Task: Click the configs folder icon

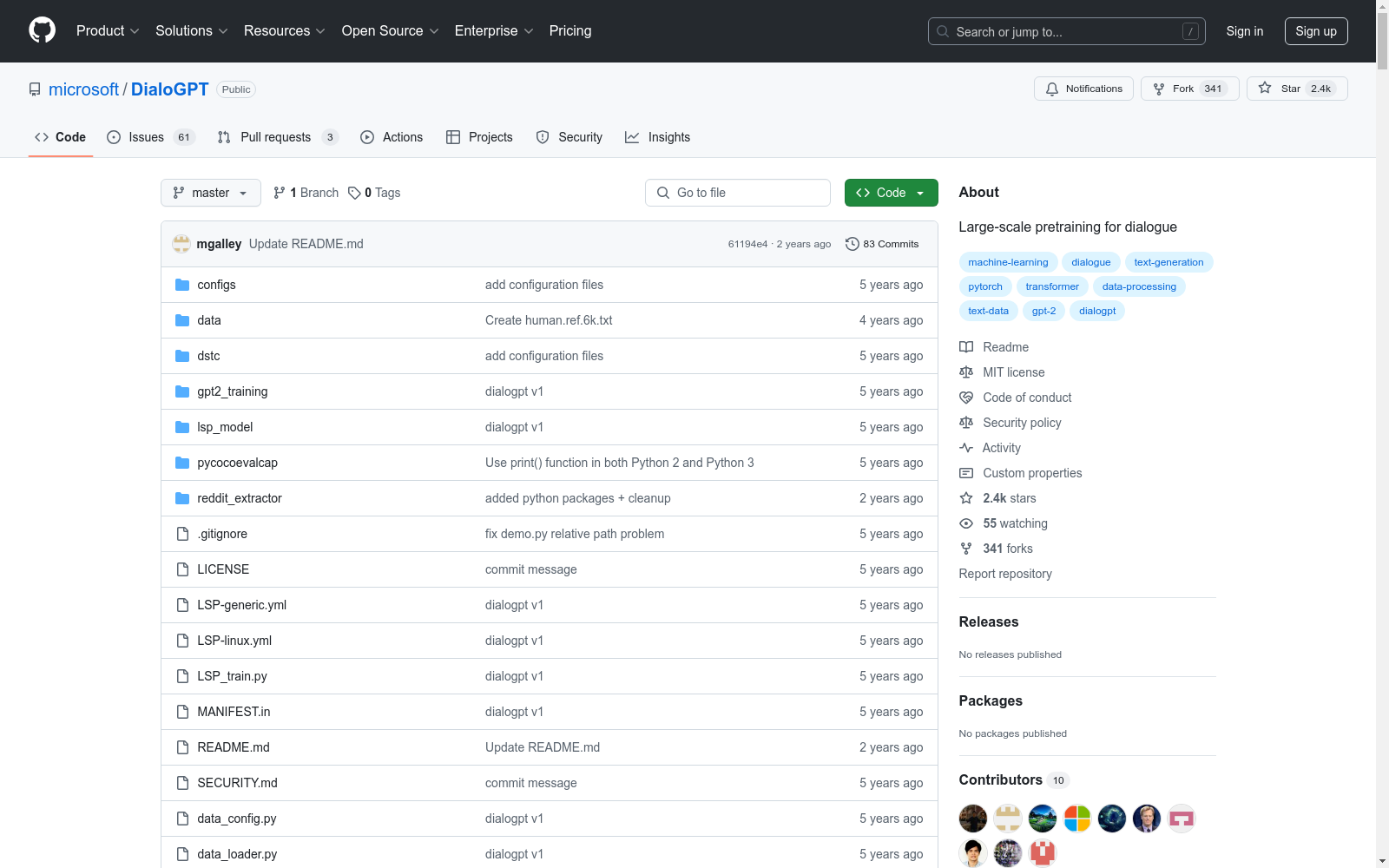Action: (182, 285)
